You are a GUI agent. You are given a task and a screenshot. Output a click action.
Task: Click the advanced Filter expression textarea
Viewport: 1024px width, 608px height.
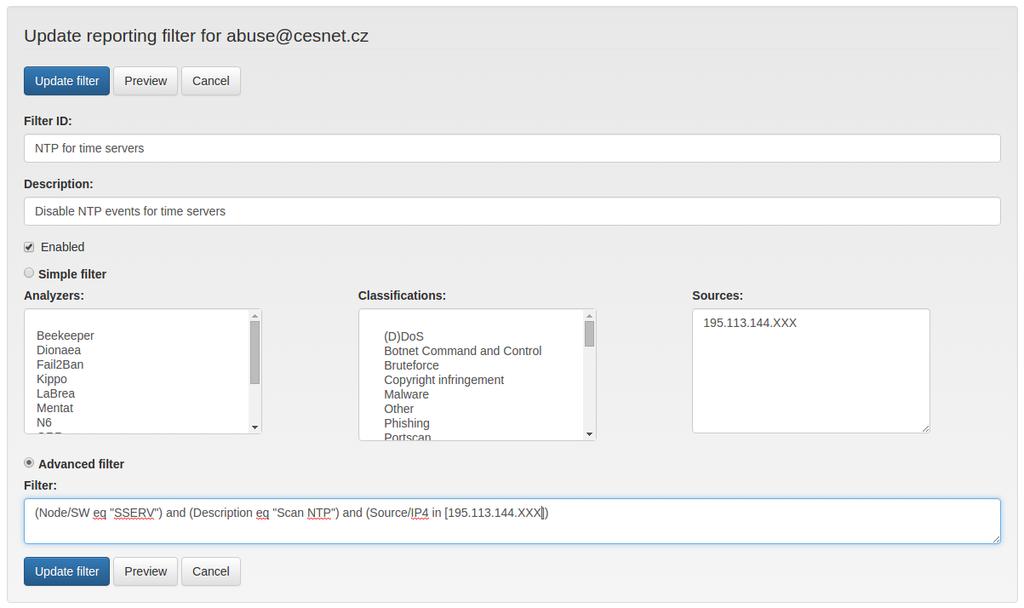512,521
